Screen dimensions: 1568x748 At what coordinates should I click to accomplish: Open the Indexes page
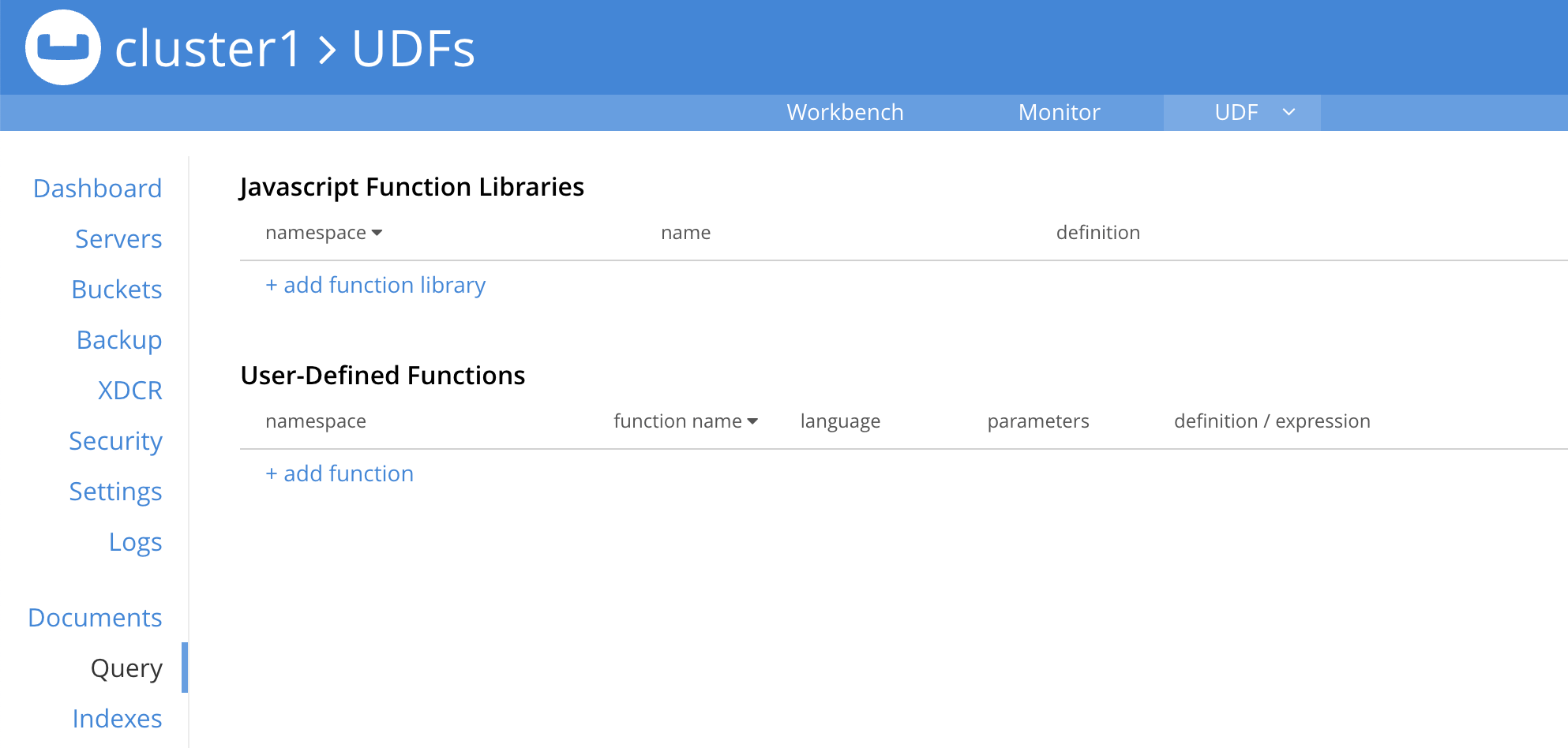(x=117, y=719)
